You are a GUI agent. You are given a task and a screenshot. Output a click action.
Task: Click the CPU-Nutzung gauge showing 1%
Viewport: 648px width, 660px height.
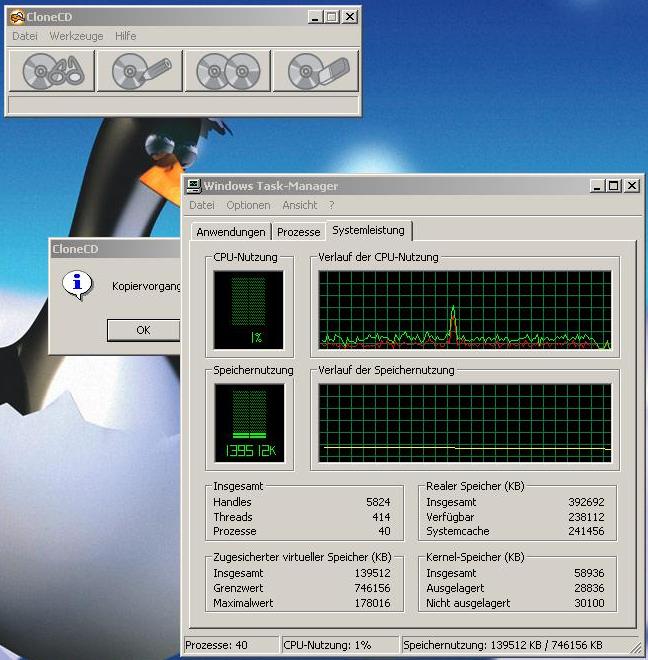tap(248, 310)
